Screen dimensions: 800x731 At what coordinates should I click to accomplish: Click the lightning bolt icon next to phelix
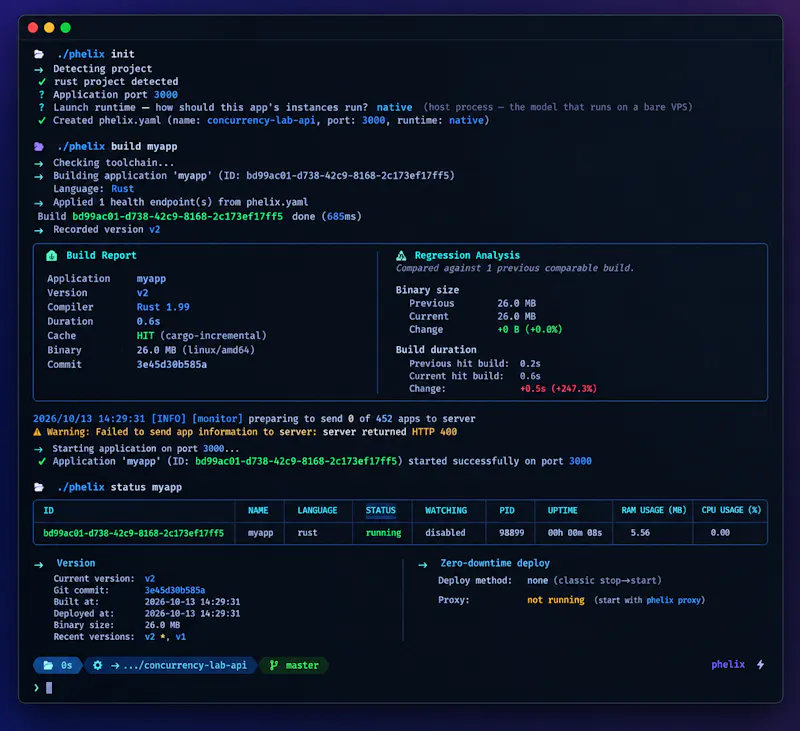pyautogui.click(x=760, y=665)
